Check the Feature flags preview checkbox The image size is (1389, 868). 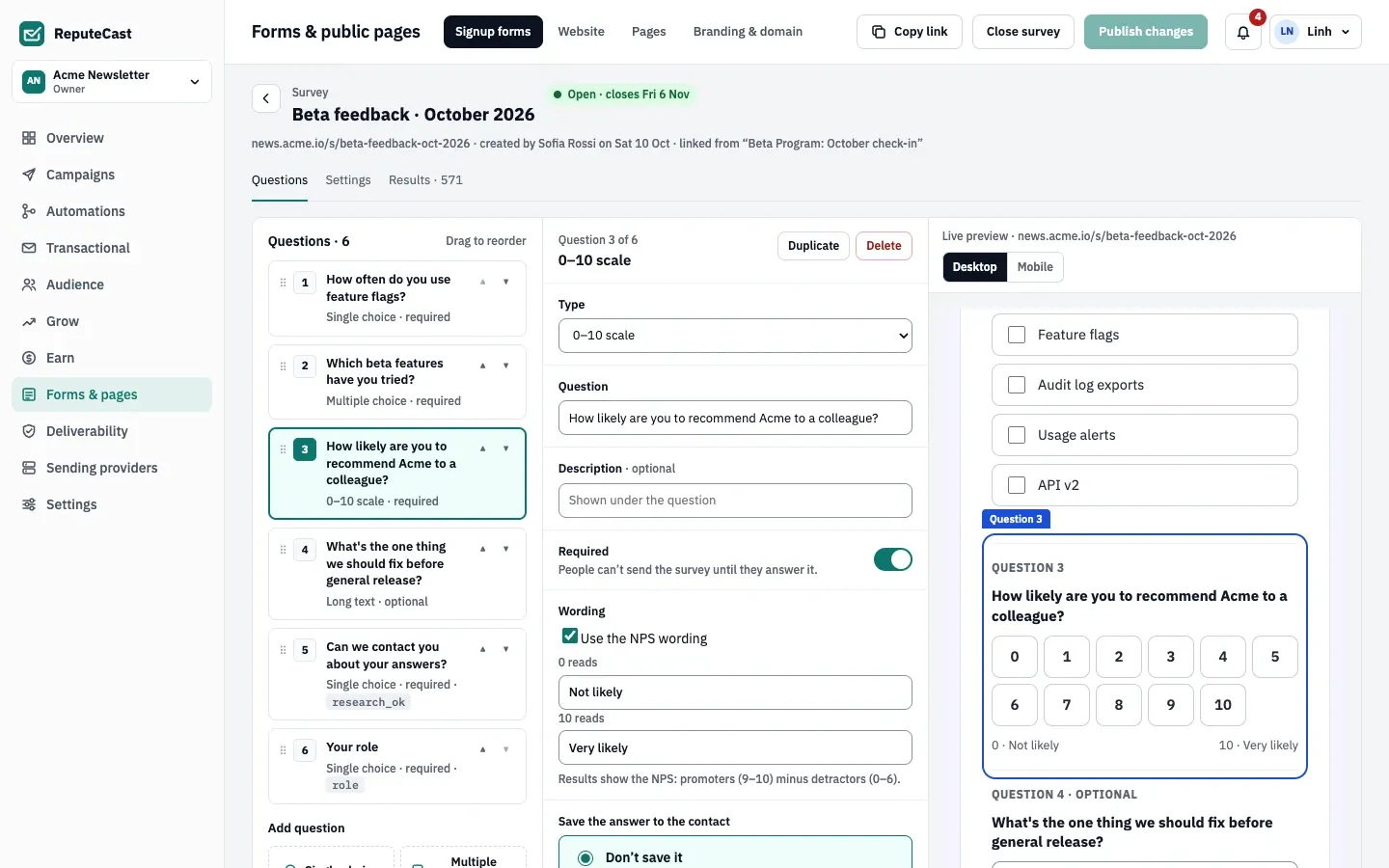coord(1017,335)
